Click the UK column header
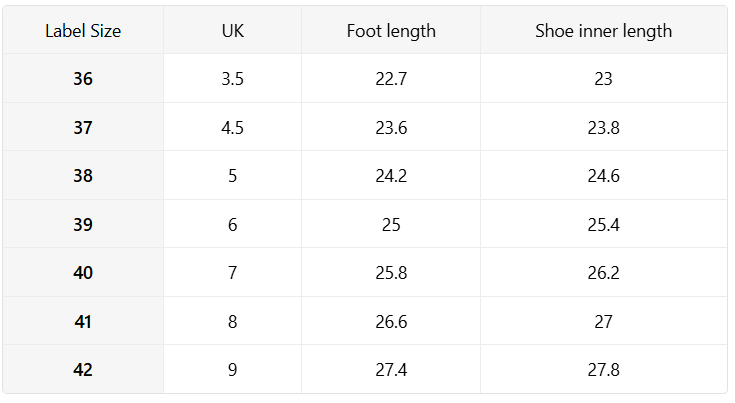This screenshot has width=735, height=403. coord(232,31)
